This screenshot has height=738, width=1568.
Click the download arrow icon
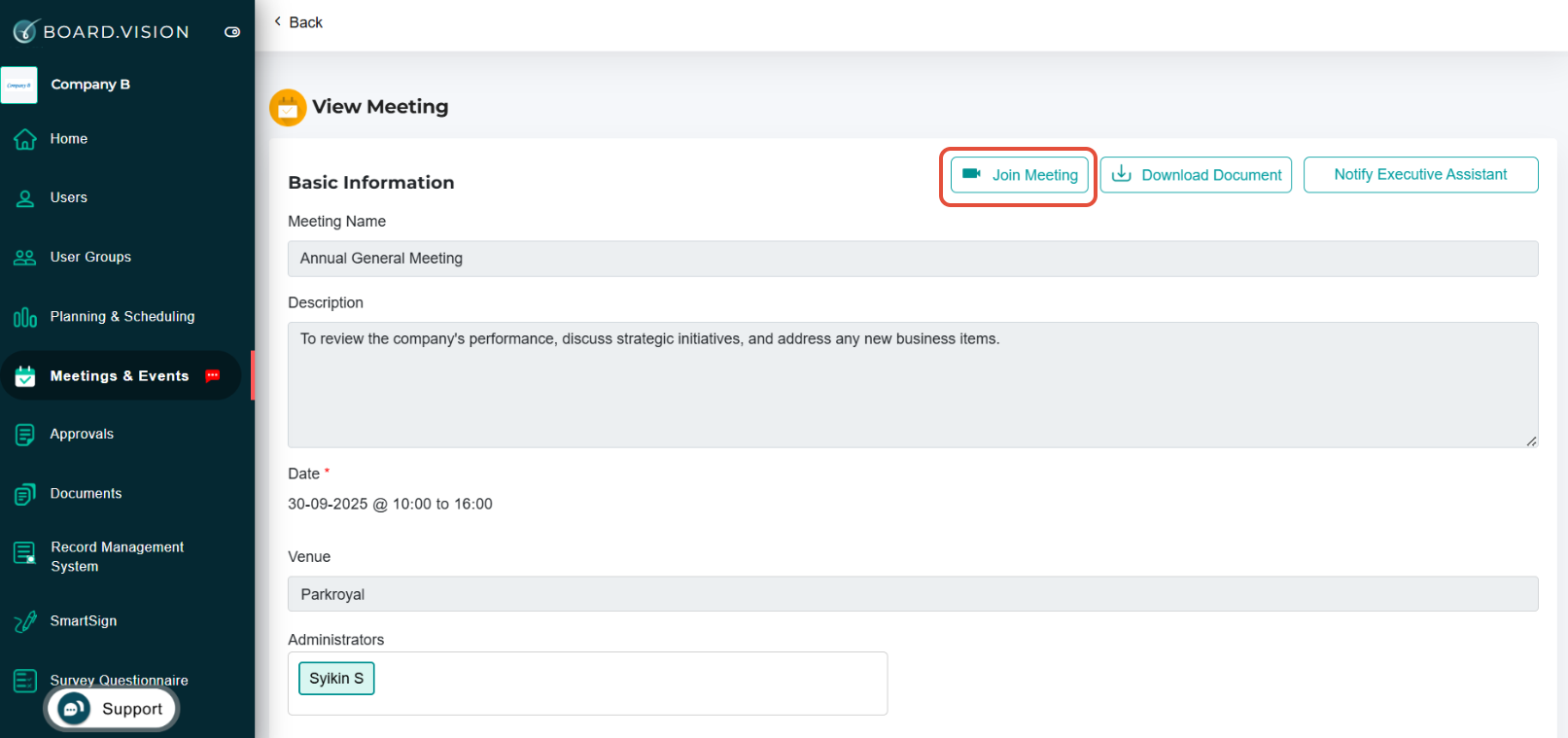point(1122,174)
